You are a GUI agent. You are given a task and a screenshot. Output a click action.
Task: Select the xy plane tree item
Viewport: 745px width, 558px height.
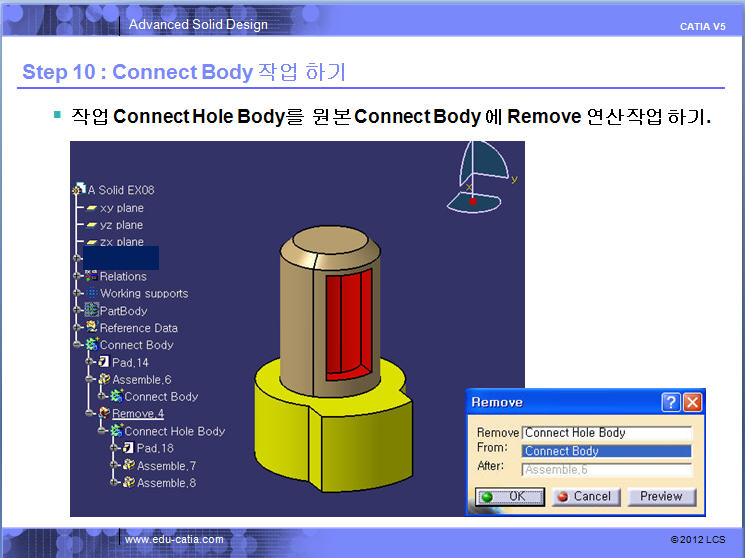point(121,208)
